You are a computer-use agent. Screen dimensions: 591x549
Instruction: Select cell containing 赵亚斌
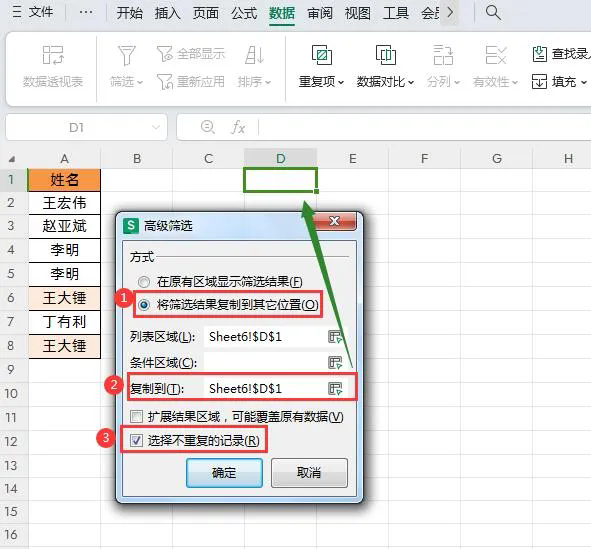coord(64,226)
